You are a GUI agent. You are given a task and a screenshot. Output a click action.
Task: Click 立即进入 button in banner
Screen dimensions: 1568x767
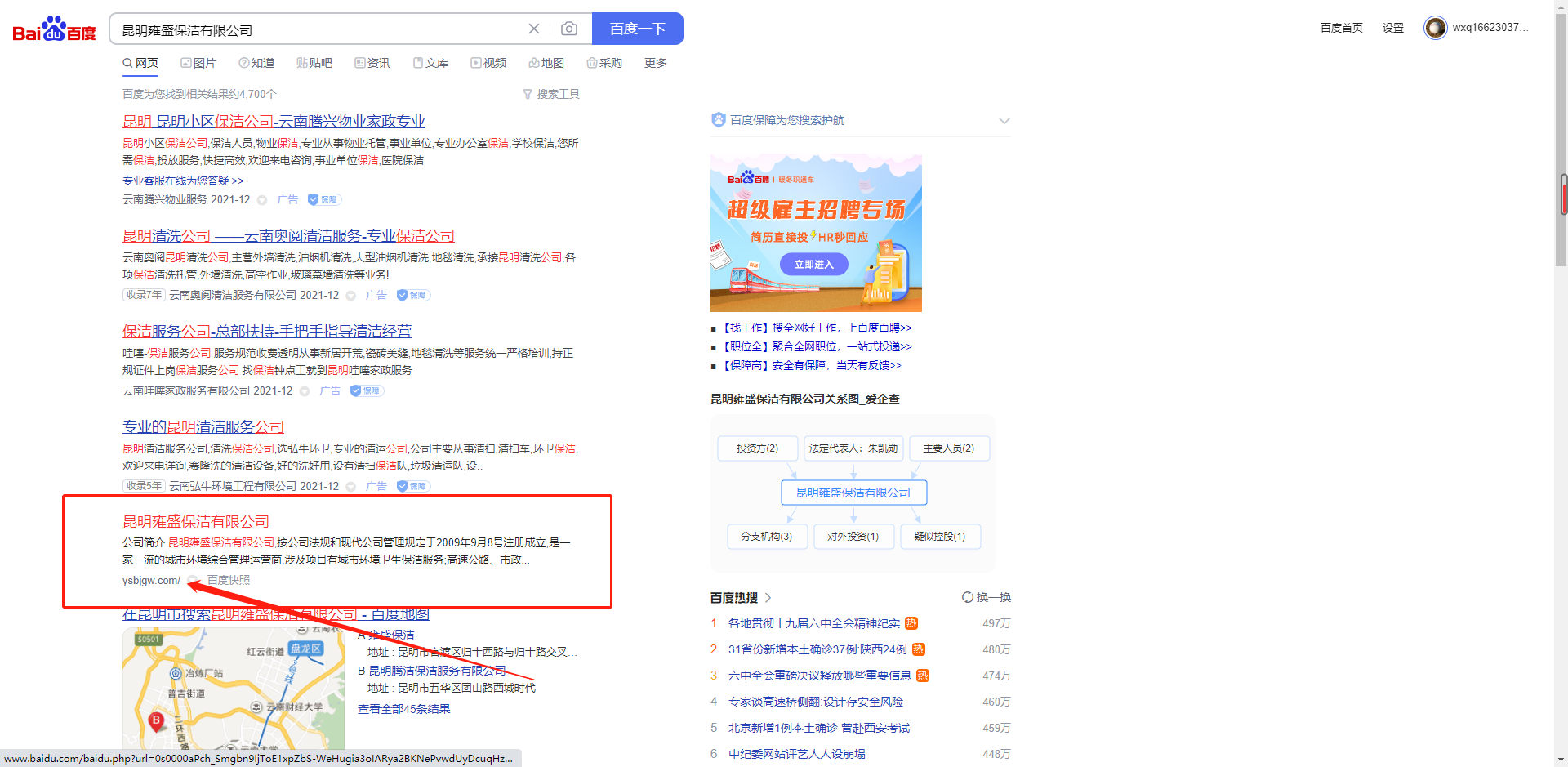pyautogui.click(x=814, y=265)
